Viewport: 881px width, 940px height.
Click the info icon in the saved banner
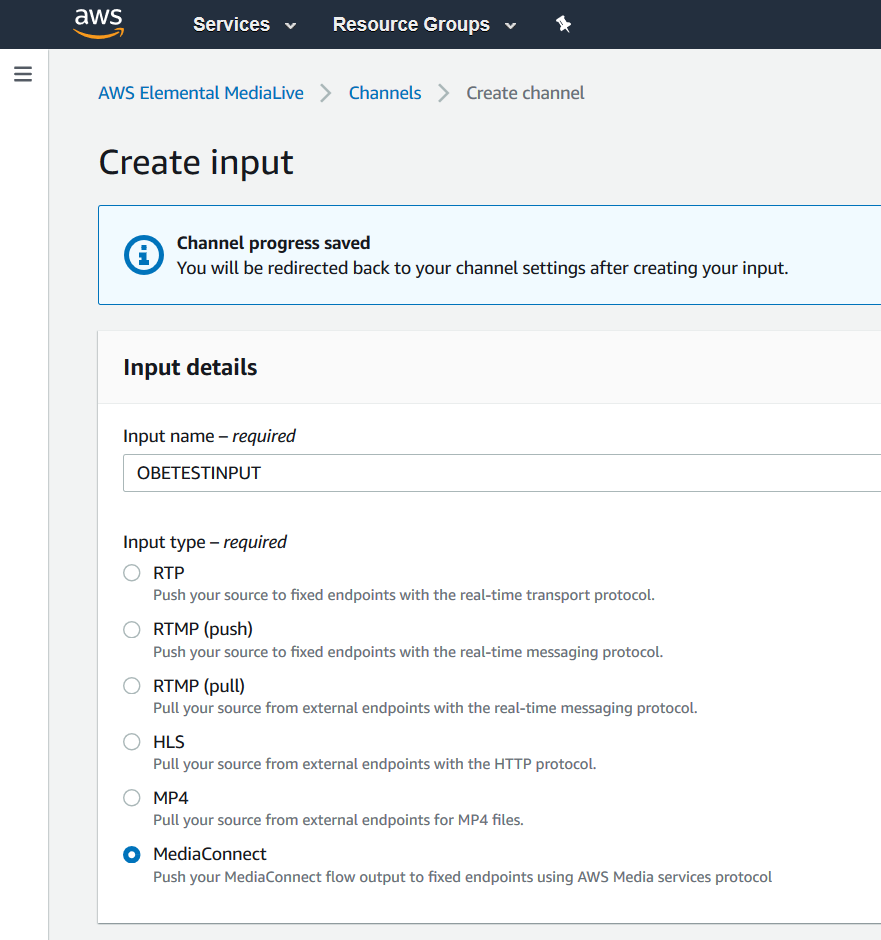point(144,255)
